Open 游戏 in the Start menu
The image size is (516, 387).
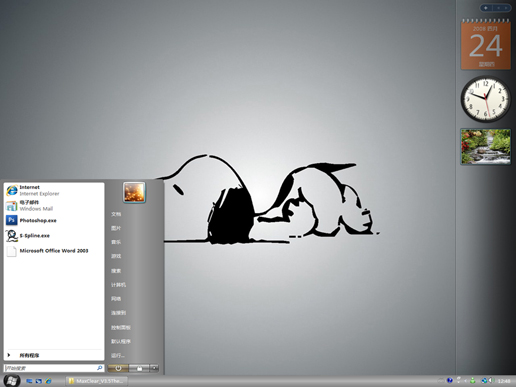click(x=116, y=256)
